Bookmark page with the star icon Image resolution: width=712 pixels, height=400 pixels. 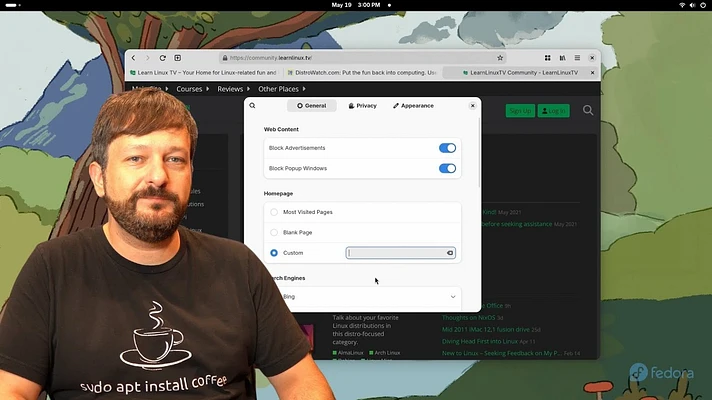(x=500, y=58)
